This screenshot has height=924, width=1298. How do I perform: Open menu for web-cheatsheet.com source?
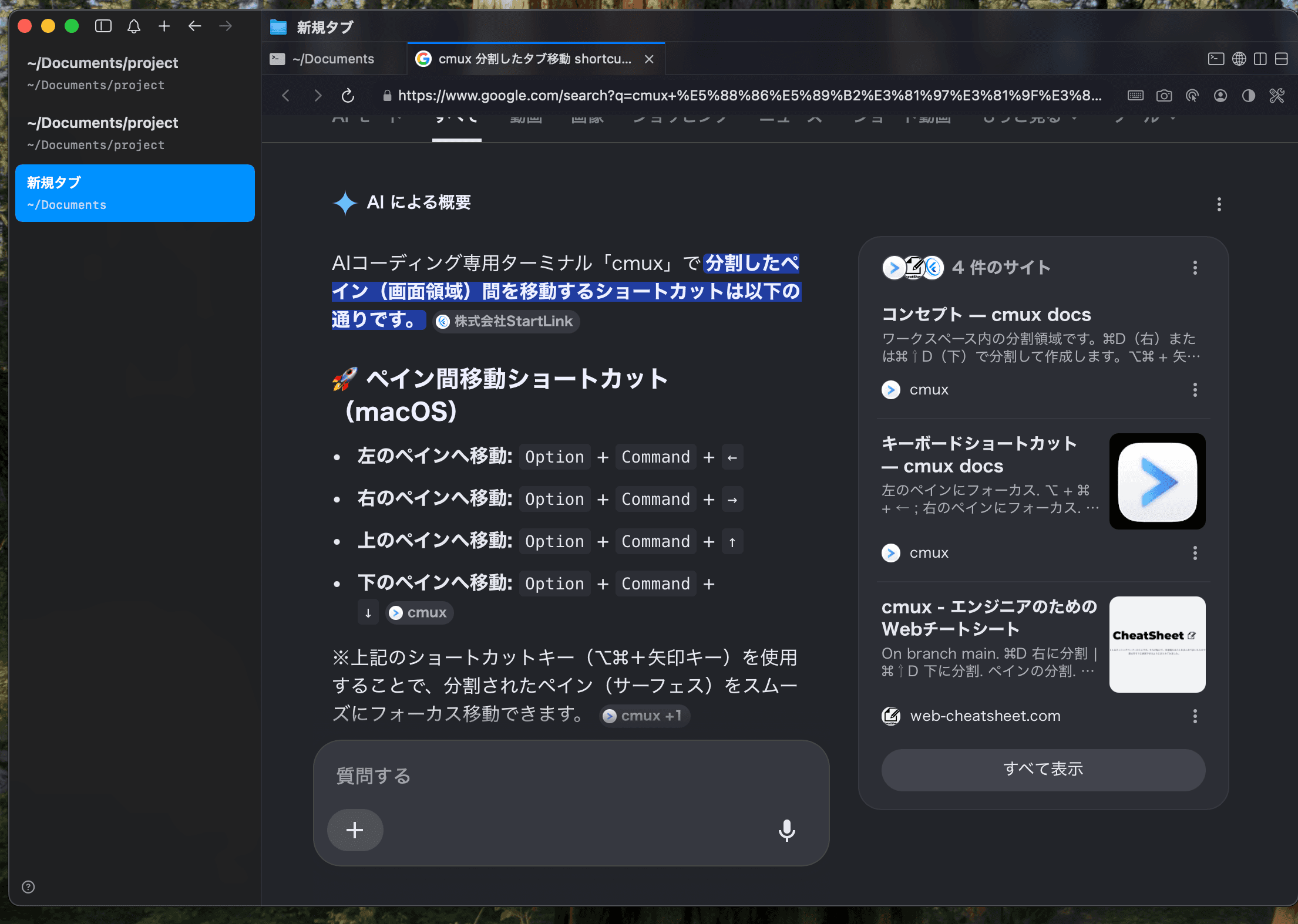click(1195, 716)
